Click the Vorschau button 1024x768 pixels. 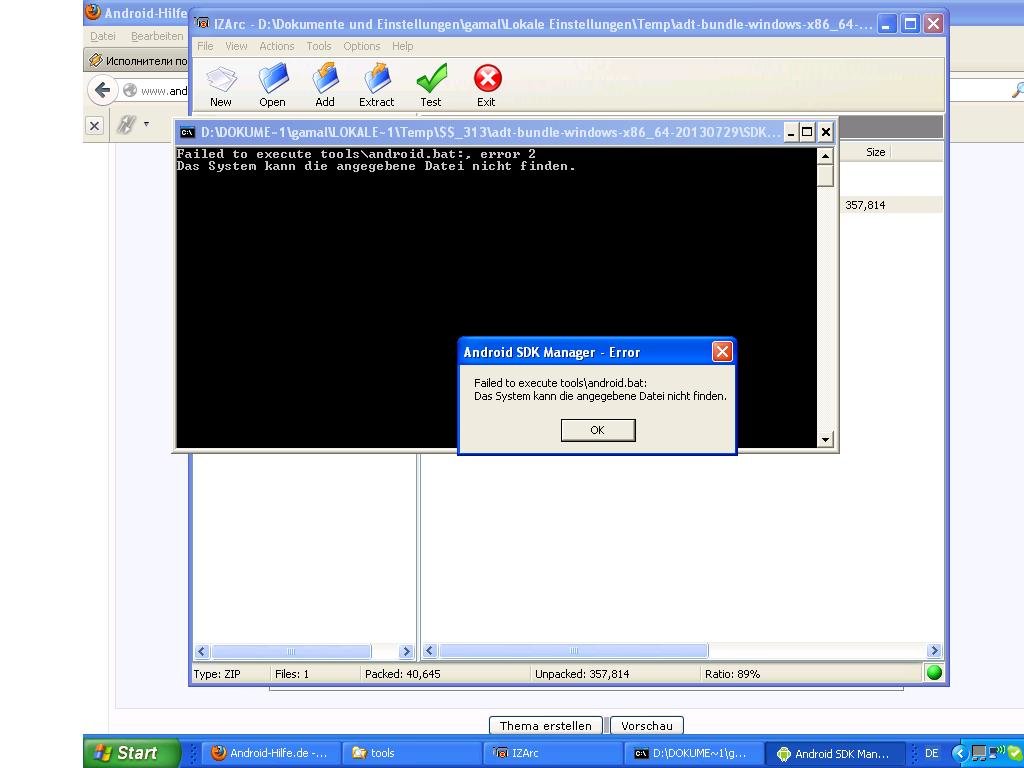click(647, 726)
